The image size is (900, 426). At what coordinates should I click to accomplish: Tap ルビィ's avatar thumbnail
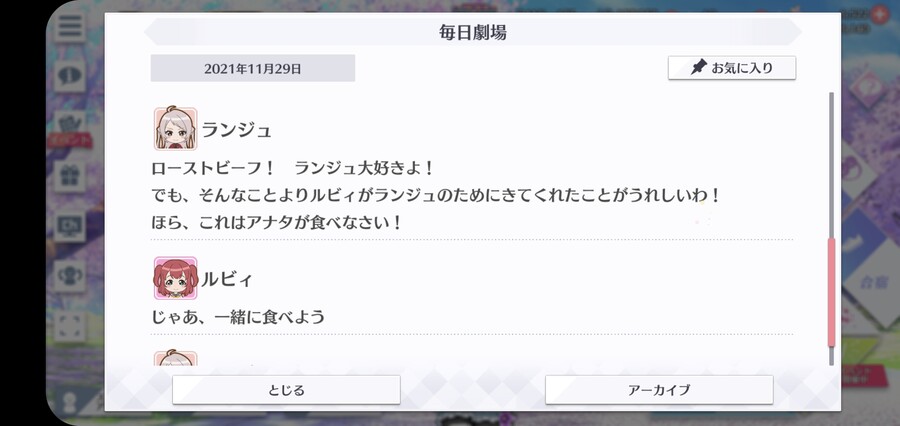176,278
